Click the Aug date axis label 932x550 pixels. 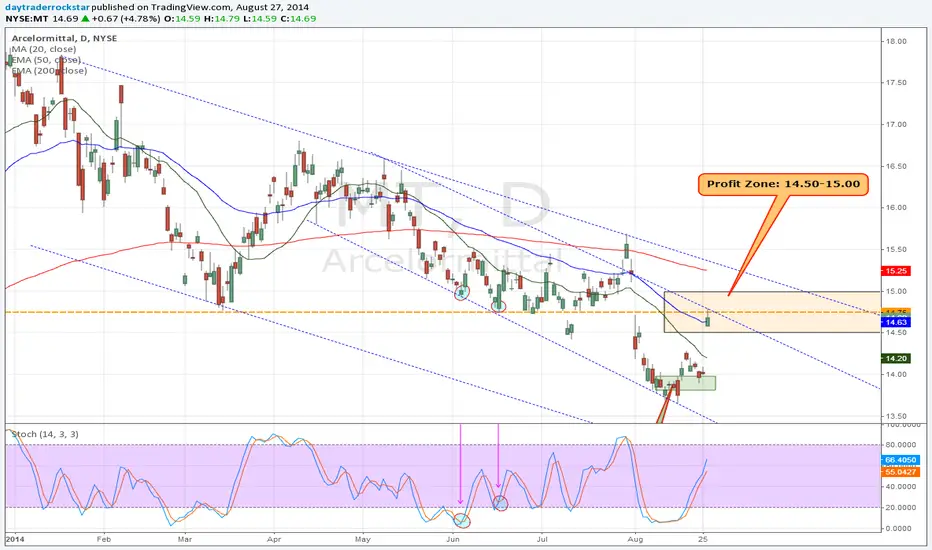tap(635, 539)
